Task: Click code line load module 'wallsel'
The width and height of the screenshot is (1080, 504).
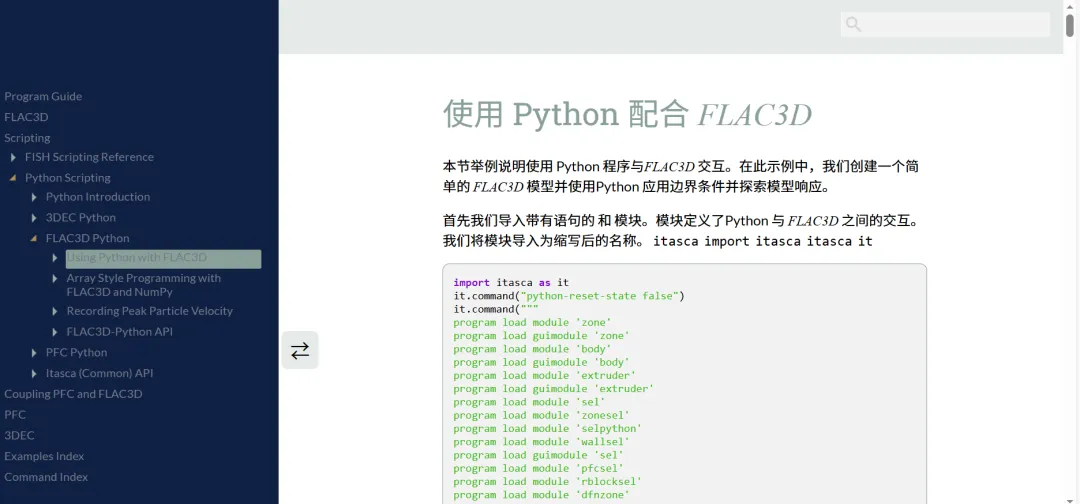Action: point(541,441)
